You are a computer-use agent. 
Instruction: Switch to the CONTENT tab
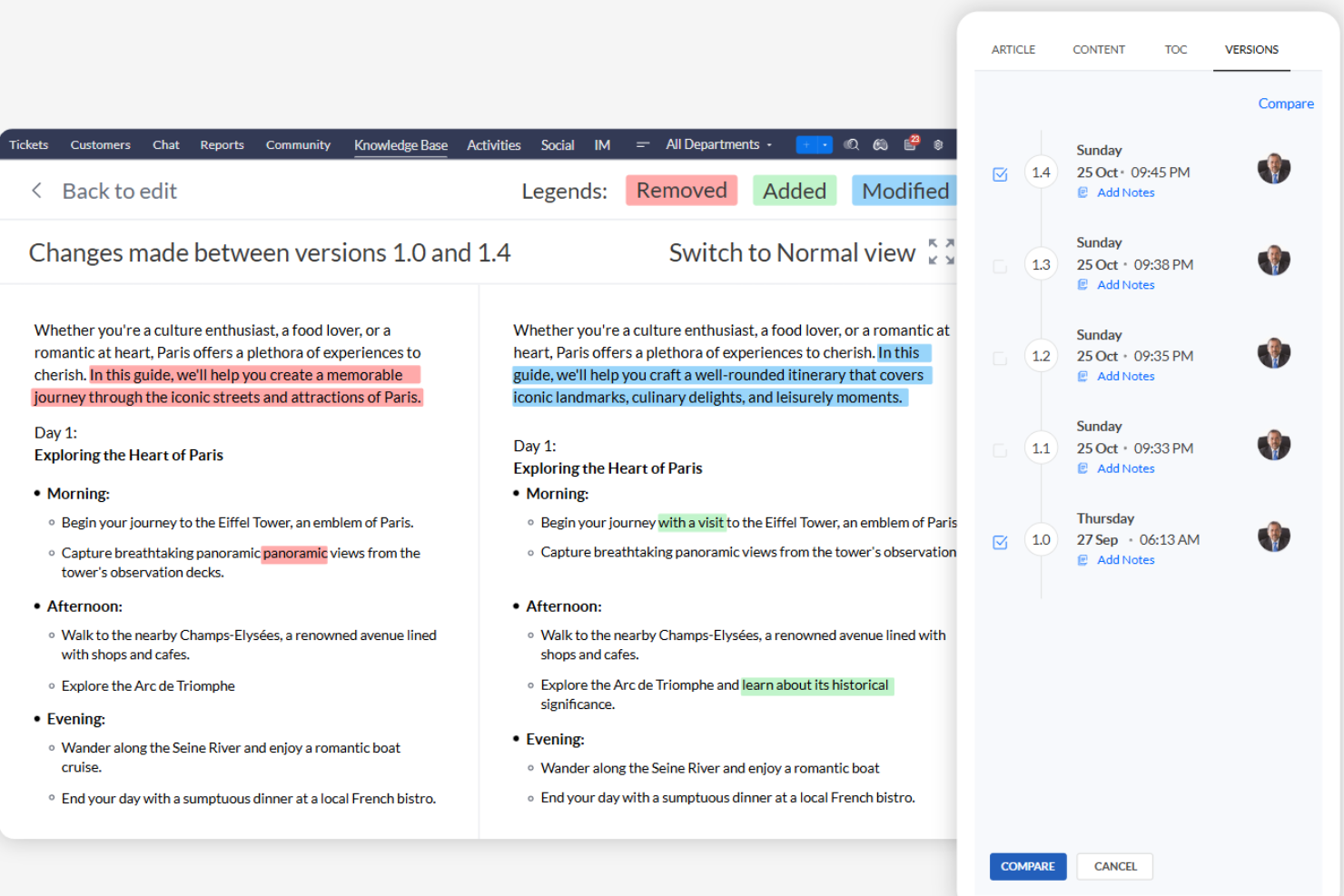tap(1099, 50)
